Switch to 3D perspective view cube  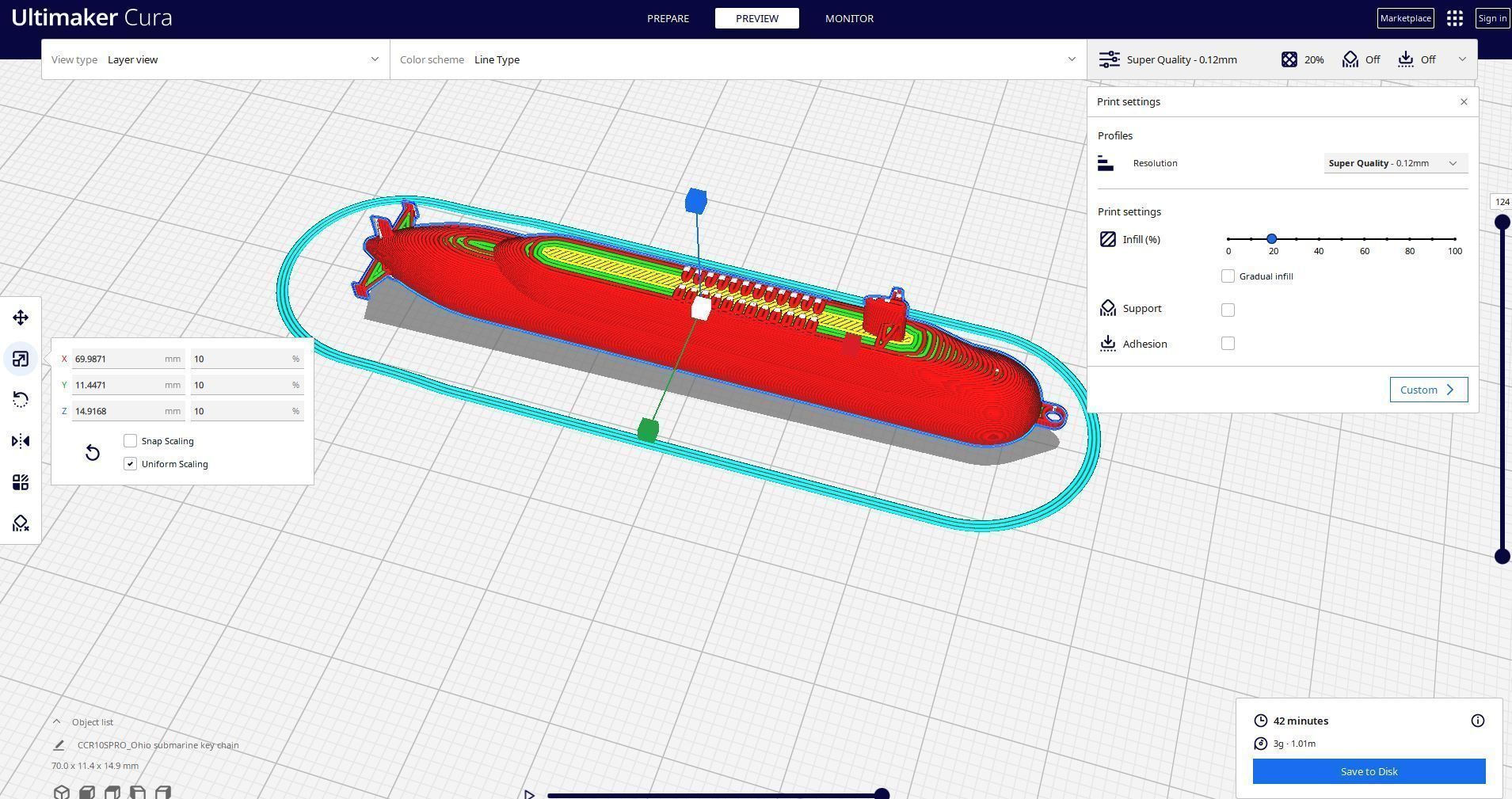pyautogui.click(x=61, y=792)
